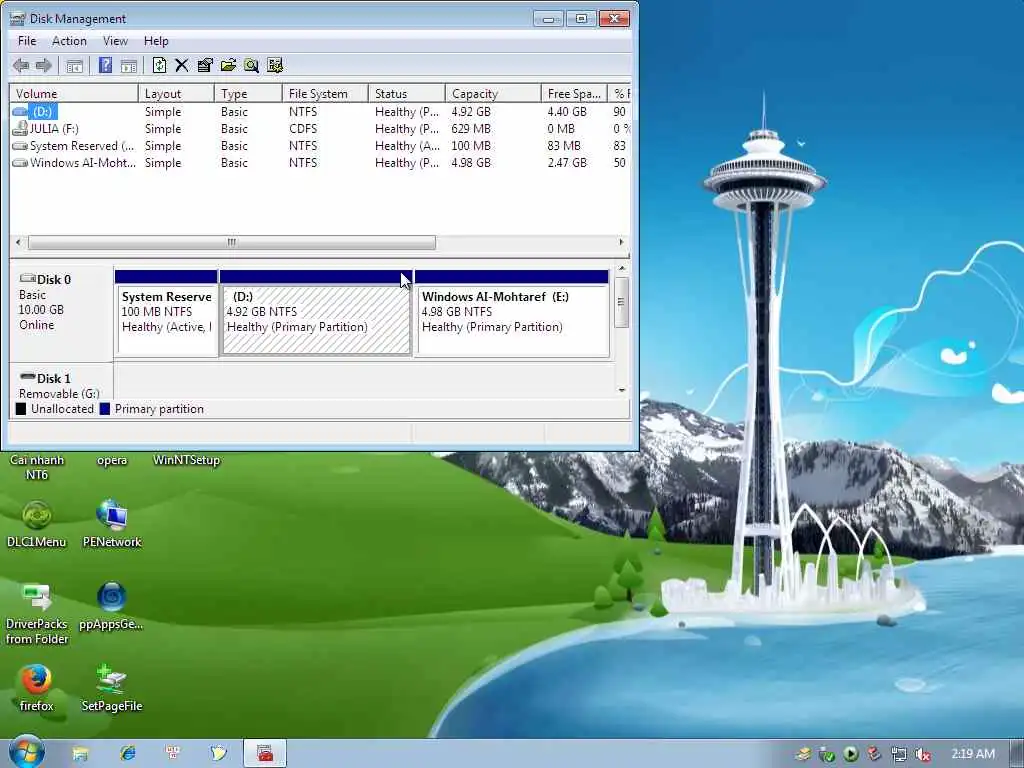
Task: Open the ppAppsGe... desktop icon
Action: pos(112,606)
